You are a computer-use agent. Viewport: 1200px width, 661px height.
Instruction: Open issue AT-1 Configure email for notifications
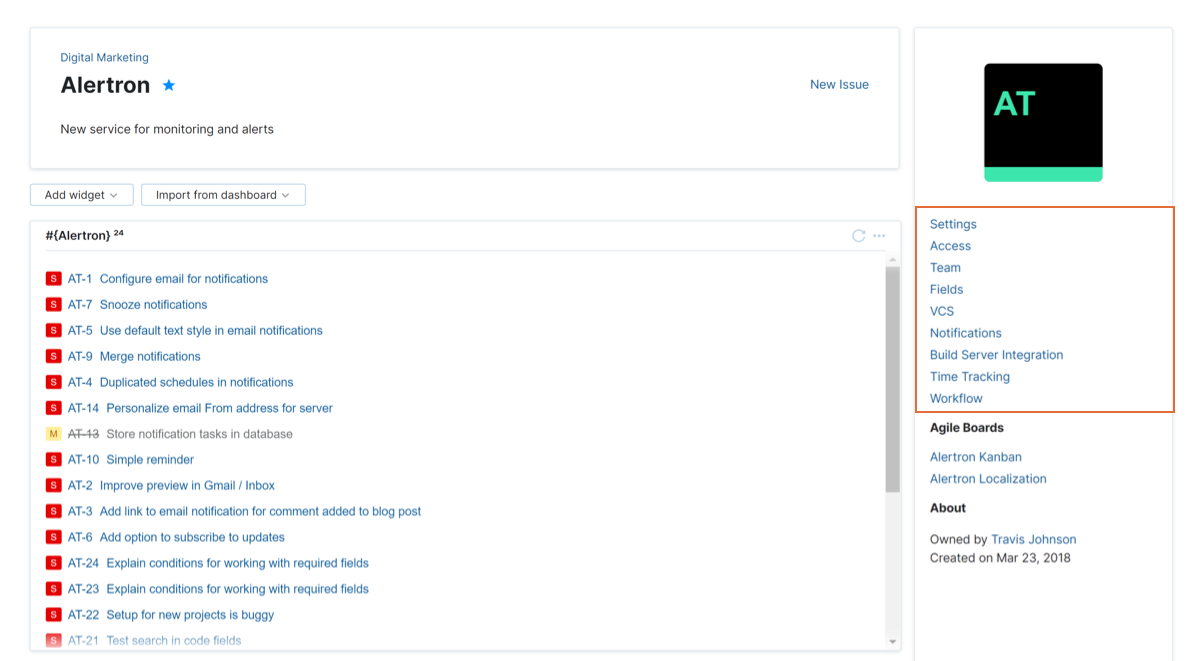183,278
